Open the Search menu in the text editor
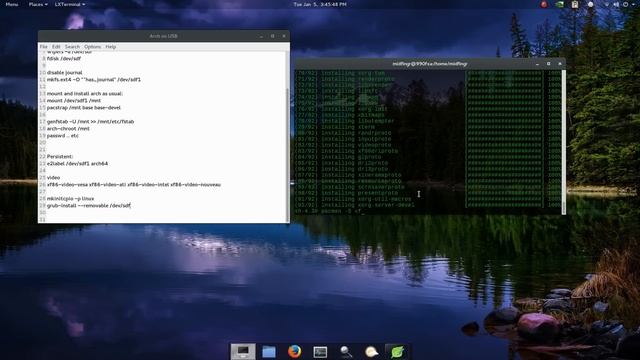 coord(72,47)
